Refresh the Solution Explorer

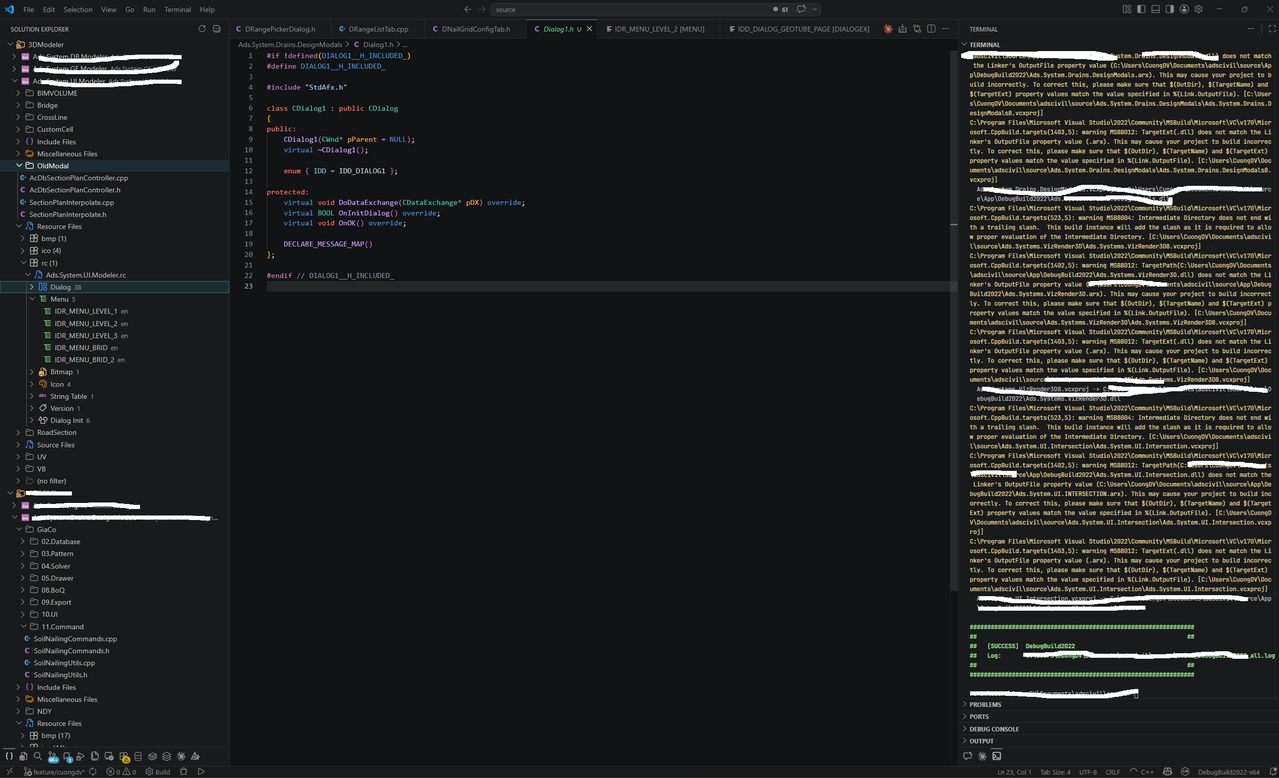click(202, 29)
